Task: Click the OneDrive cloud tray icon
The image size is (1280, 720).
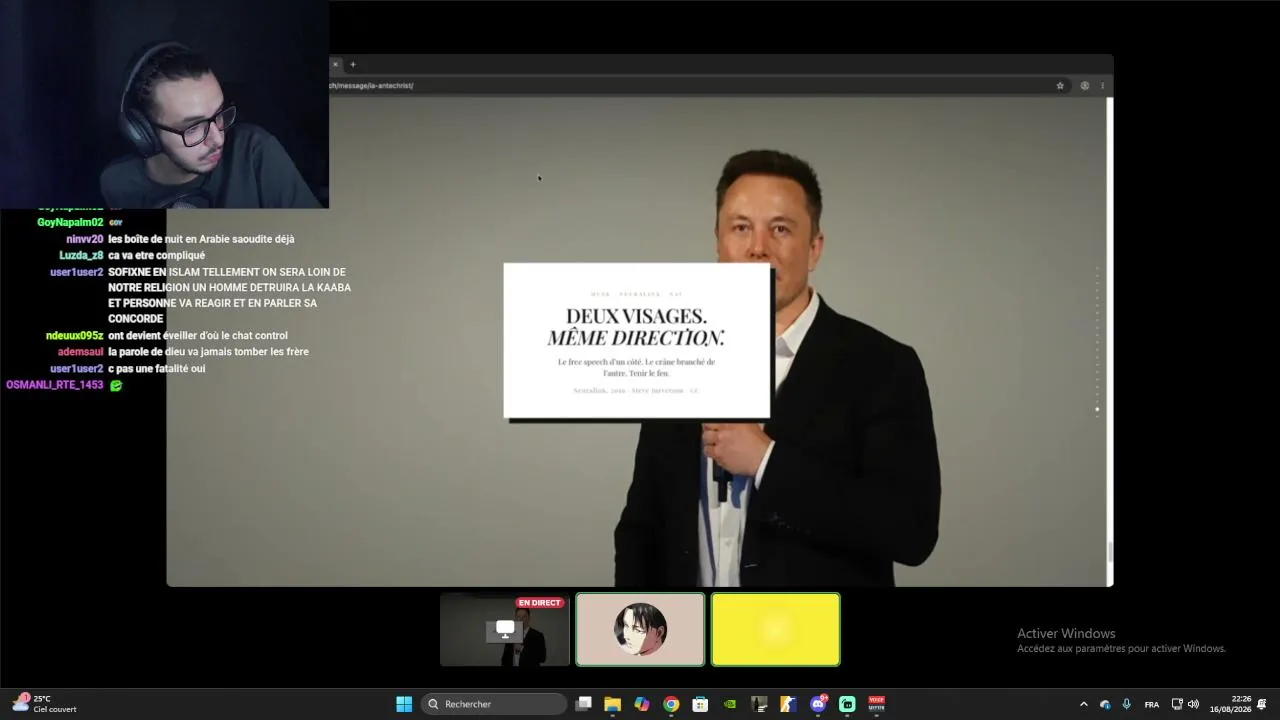Action: (1105, 704)
